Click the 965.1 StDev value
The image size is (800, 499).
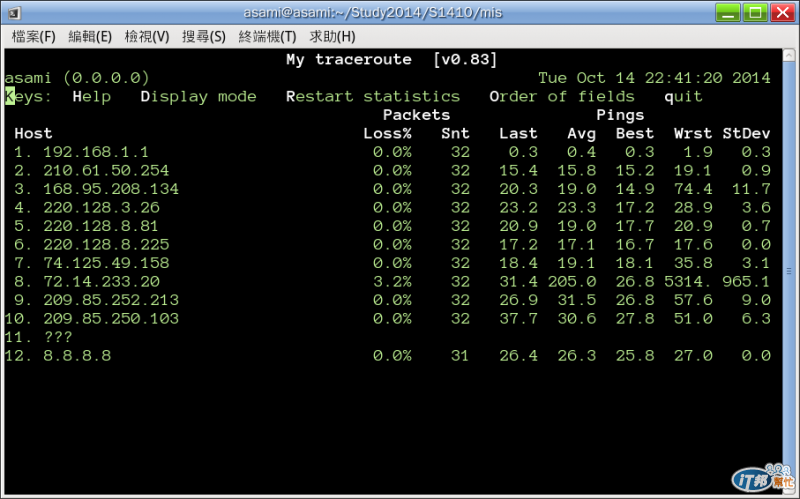pos(746,282)
